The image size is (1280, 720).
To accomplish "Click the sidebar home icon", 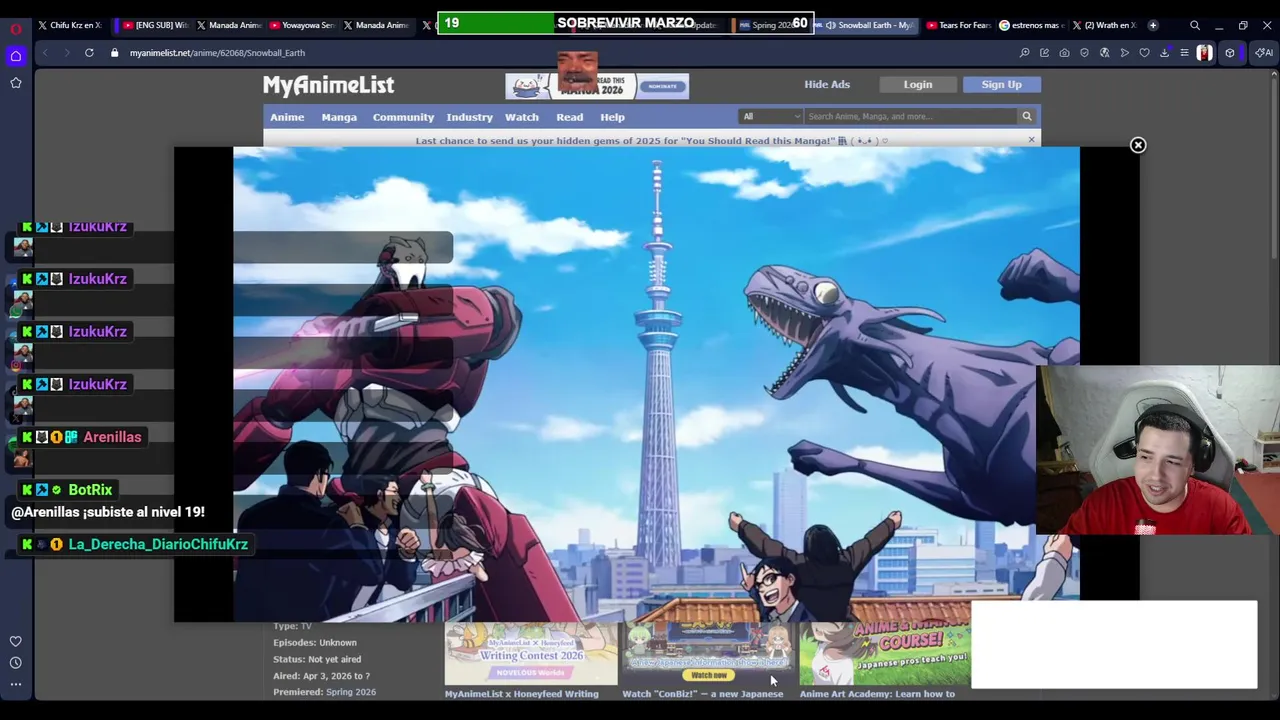I will pyautogui.click(x=16, y=56).
